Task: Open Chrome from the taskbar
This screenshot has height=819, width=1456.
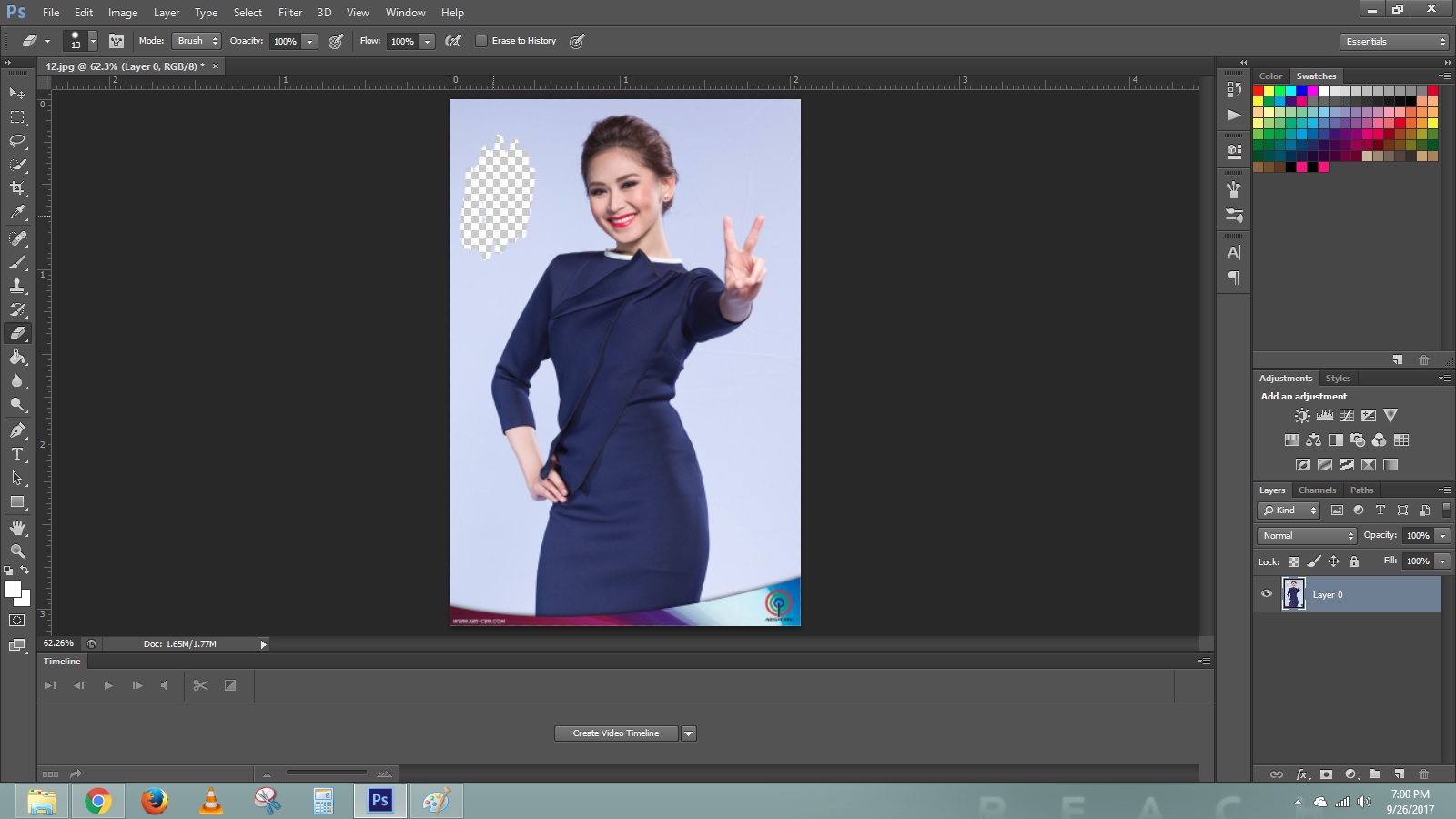Action: [x=98, y=801]
